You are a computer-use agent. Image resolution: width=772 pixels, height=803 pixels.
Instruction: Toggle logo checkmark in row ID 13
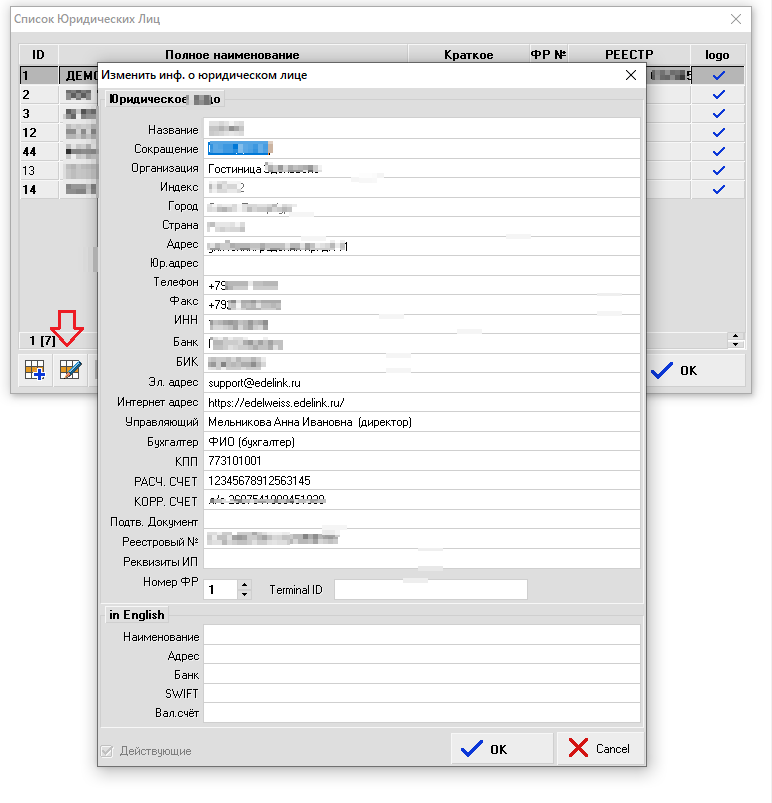pos(718,171)
